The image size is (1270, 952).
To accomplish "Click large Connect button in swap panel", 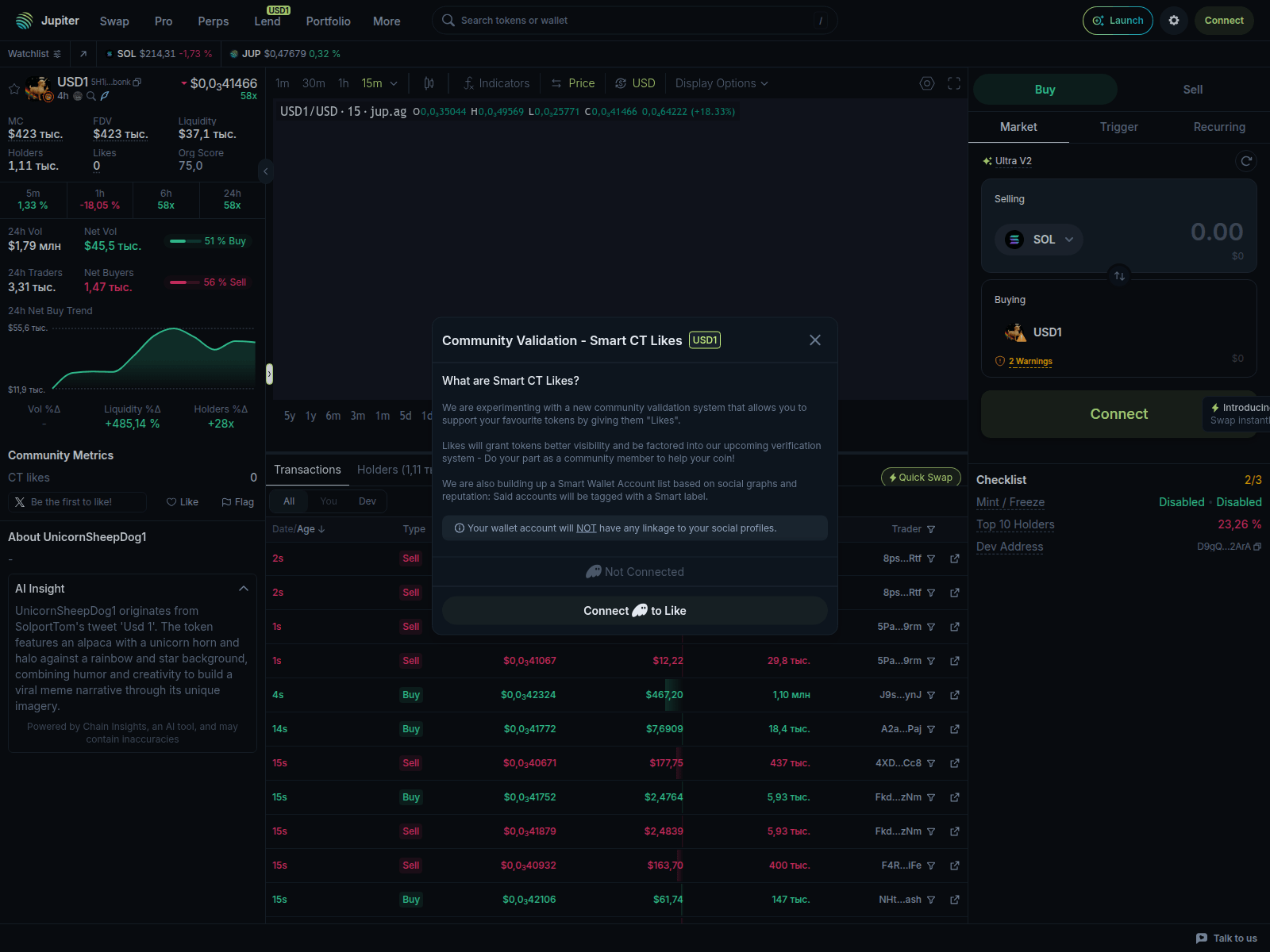I will point(1118,414).
